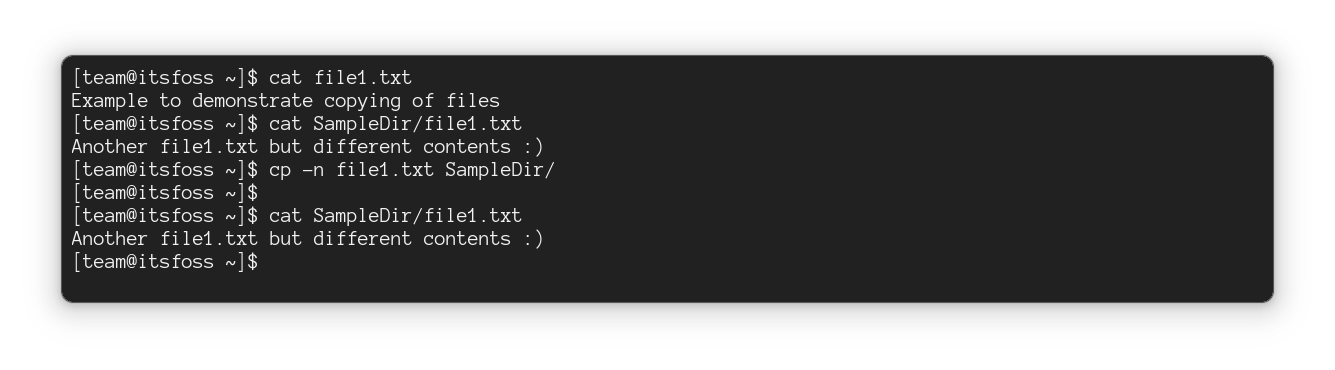Click the word 'demonstrate' in the output
1335x370 pixels.
tap(252, 101)
